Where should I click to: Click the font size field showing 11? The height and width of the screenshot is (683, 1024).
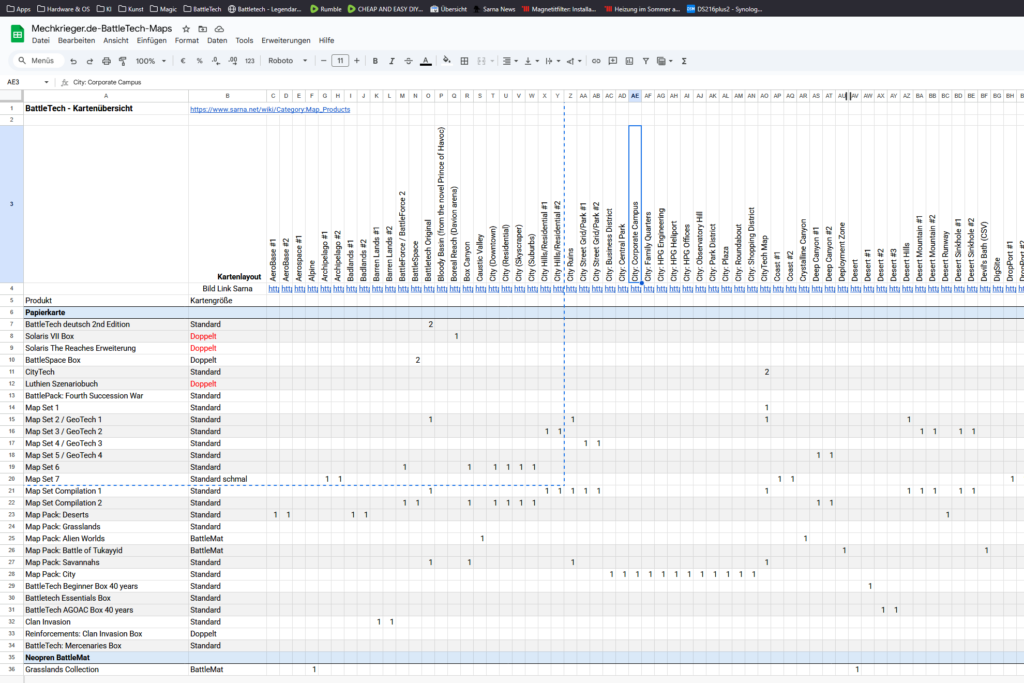tap(340, 61)
